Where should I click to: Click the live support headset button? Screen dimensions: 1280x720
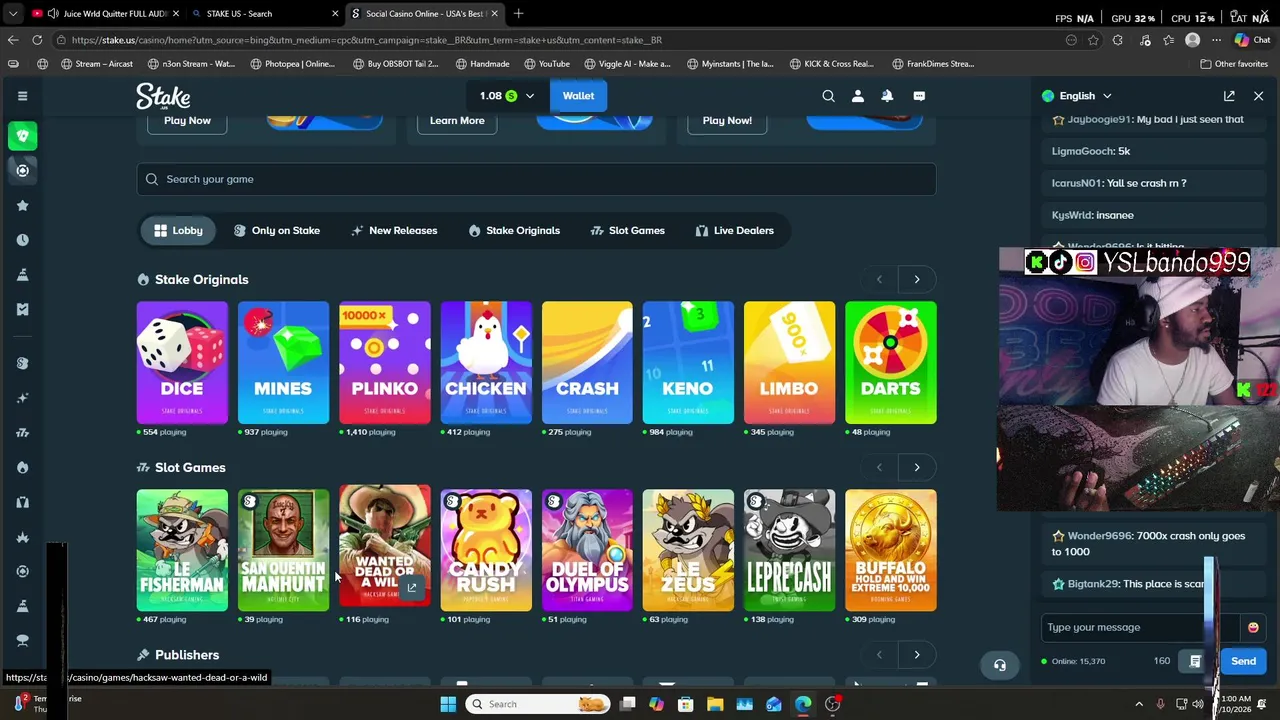[x=999, y=665]
